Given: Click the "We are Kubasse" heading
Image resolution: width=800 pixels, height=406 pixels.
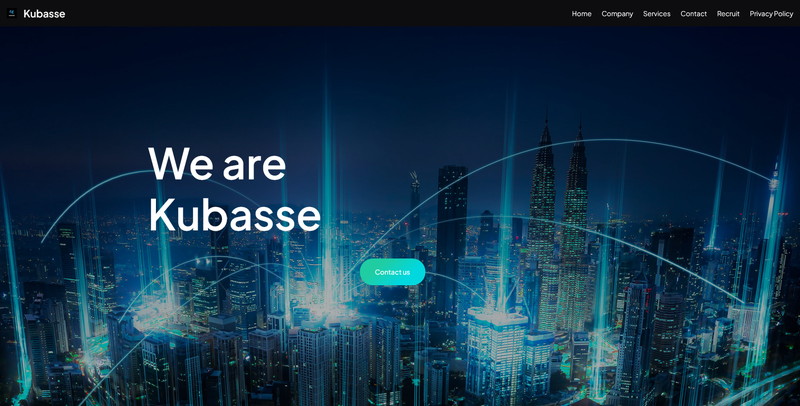Looking at the screenshot, I should [235, 189].
